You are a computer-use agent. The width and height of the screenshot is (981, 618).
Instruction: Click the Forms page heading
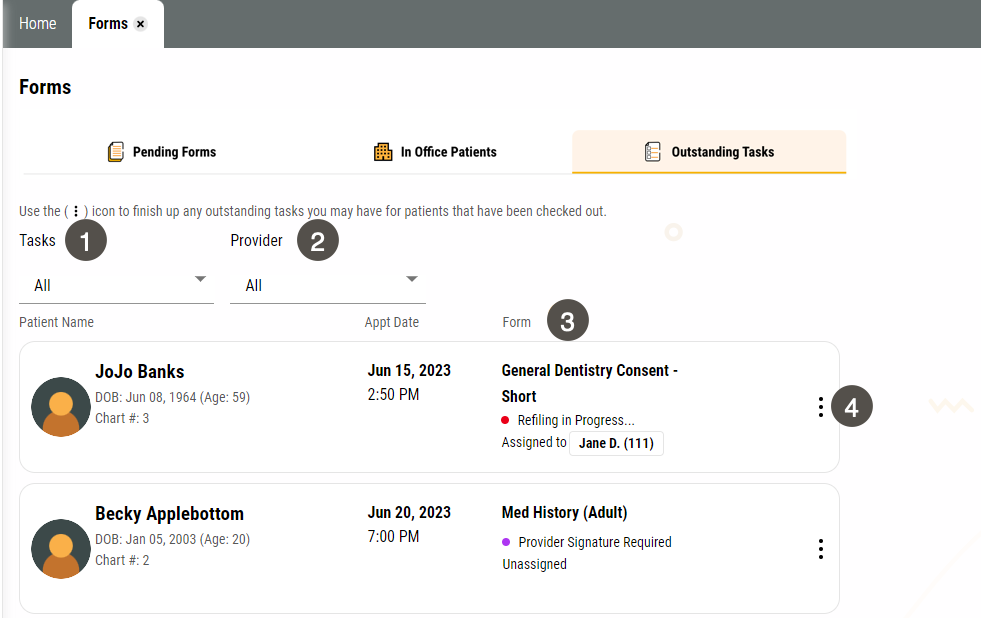45,87
